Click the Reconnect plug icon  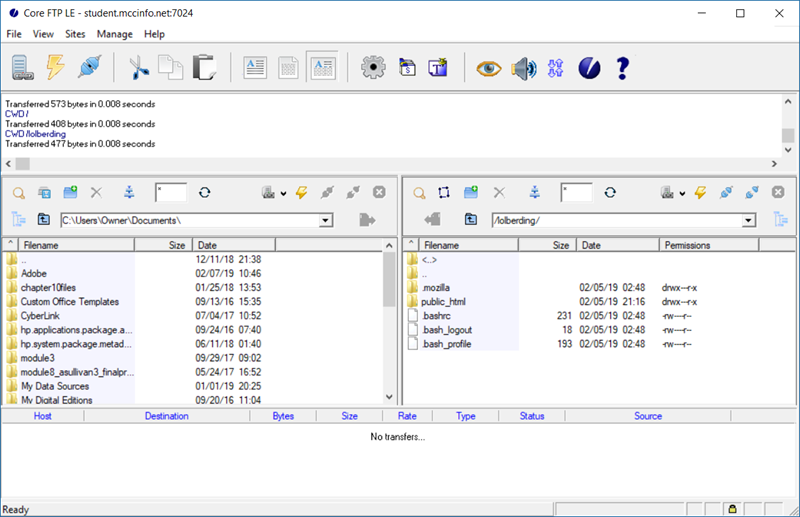coord(89,67)
